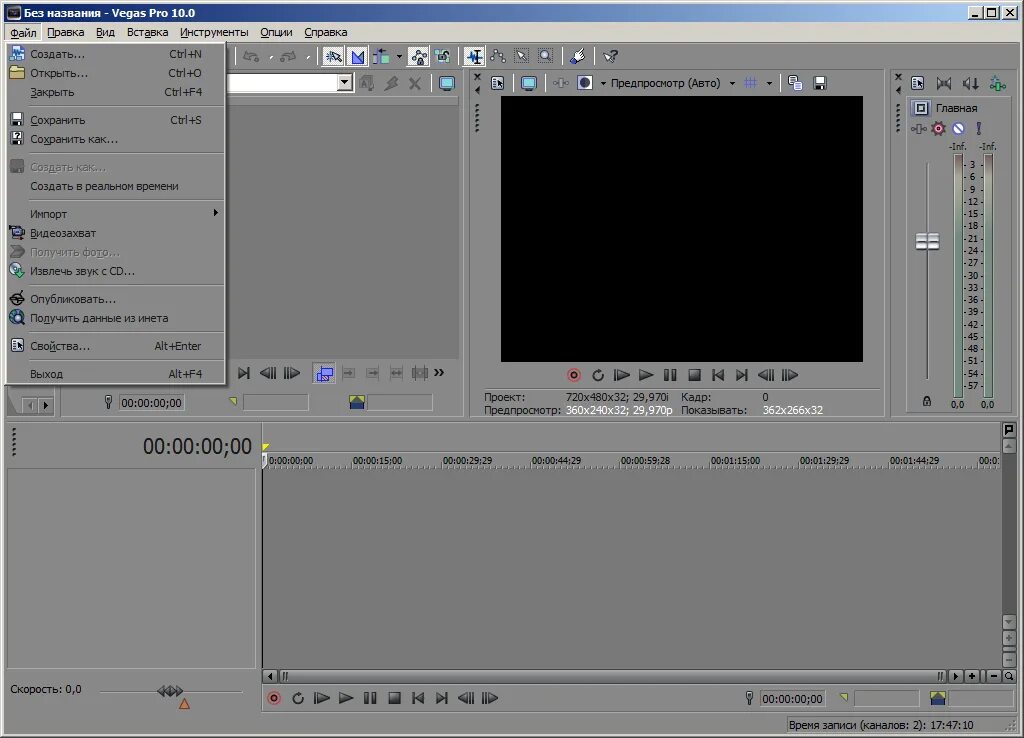Open mixer audio properties icon
Image resolution: width=1024 pixels, height=738 pixels.
918,84
